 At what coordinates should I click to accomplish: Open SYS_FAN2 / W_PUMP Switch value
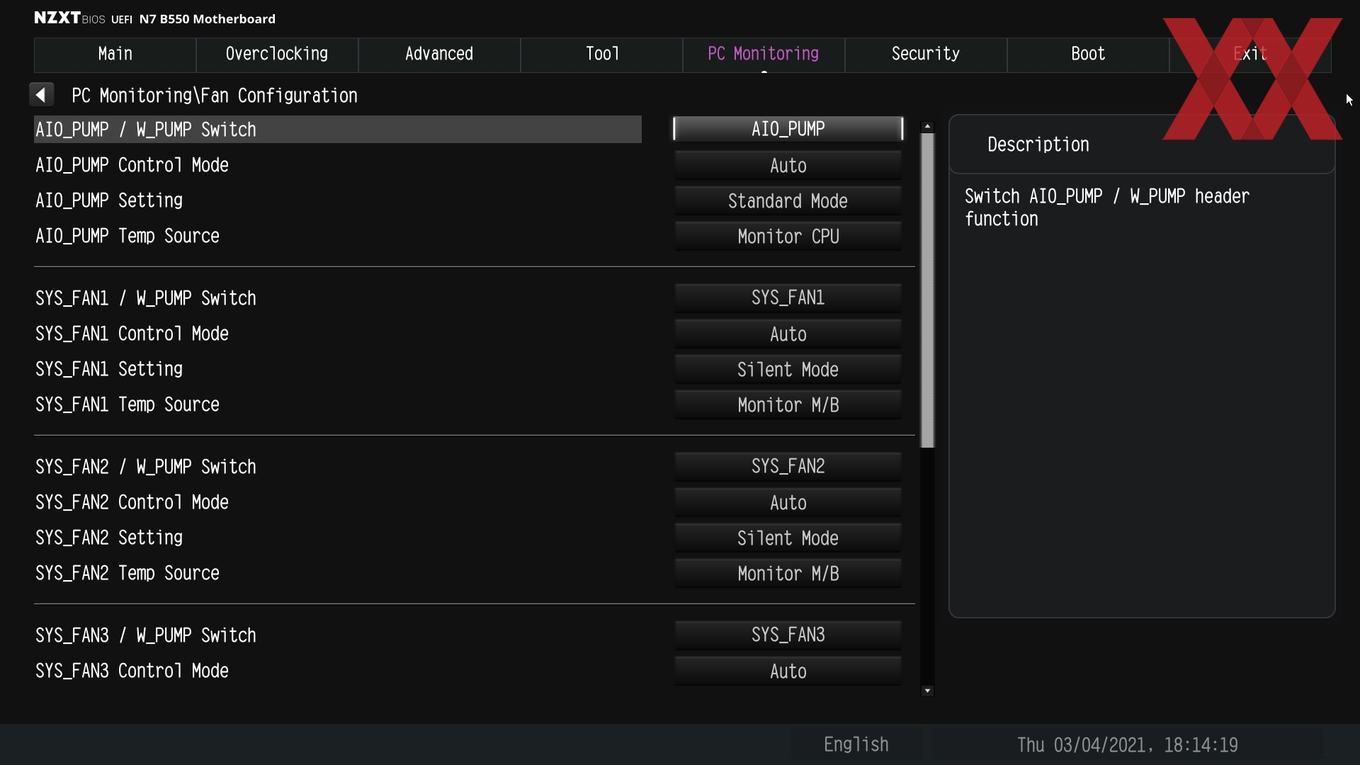[788, 466]
